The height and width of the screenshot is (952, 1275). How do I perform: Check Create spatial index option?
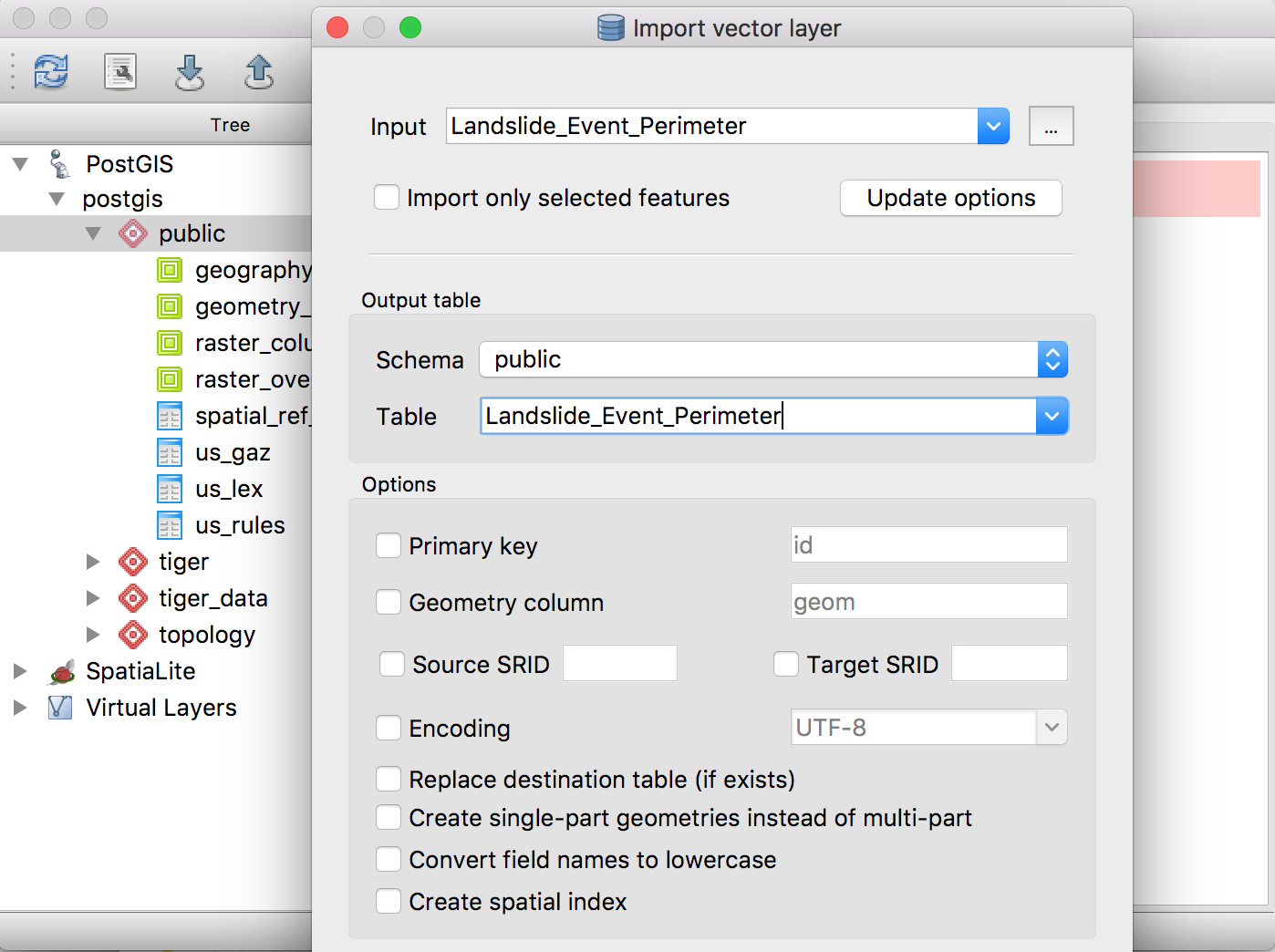click(x=389, y=902)
